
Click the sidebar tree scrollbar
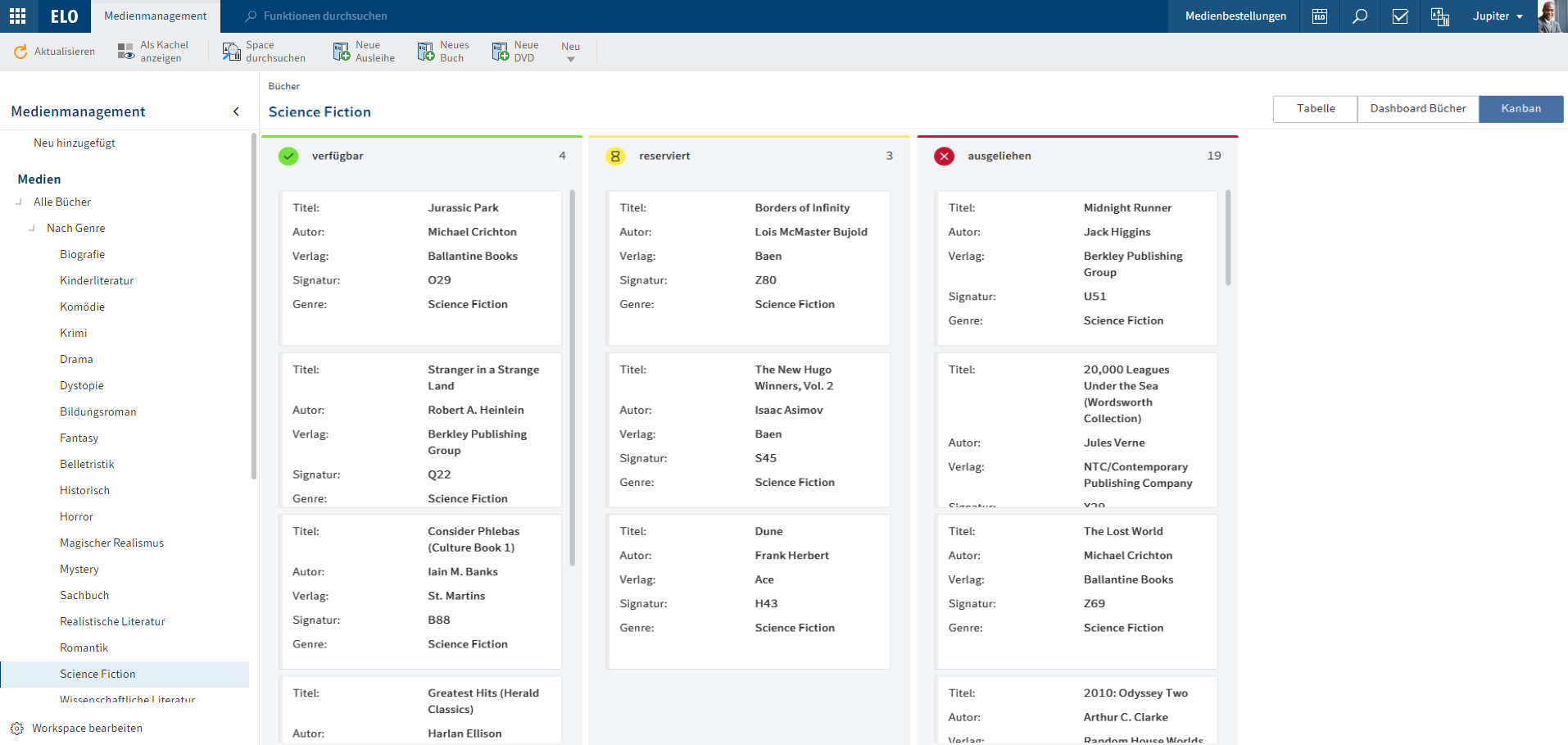click(x=254, y=307)
